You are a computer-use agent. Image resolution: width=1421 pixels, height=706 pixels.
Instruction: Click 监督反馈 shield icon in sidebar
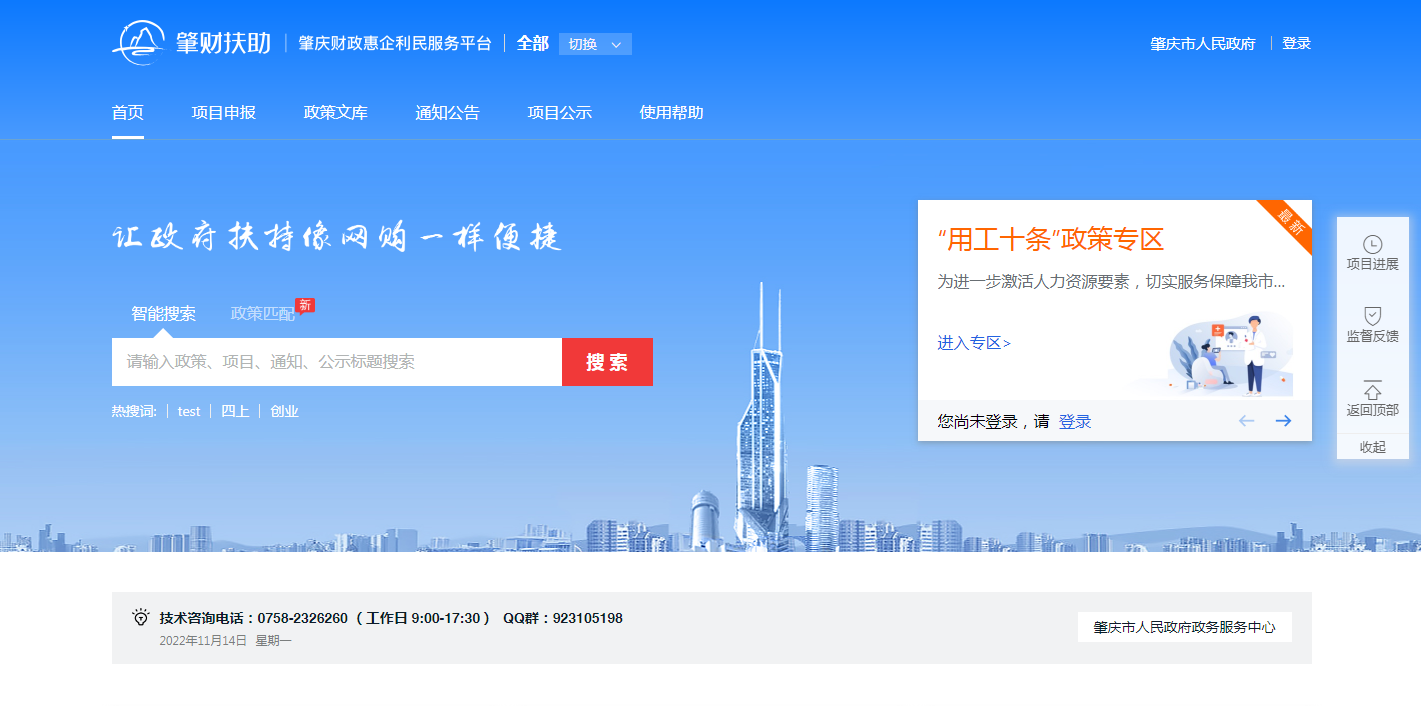tap(1372, 316)
